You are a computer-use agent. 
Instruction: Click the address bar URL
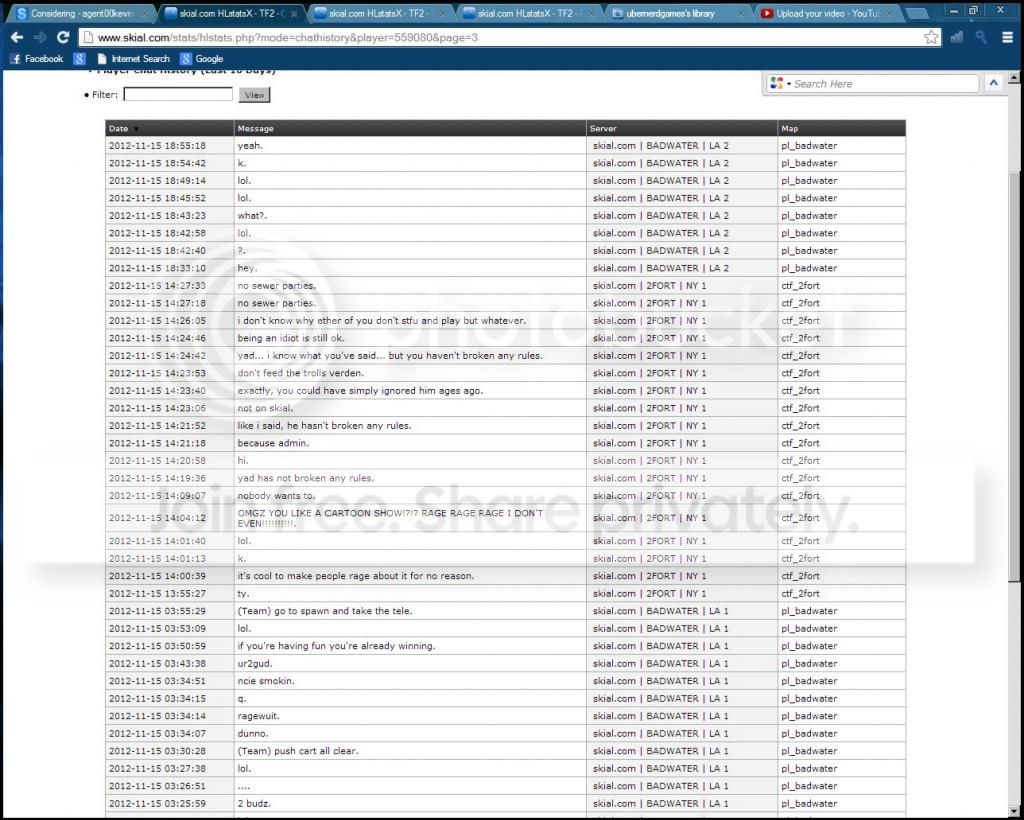pyautogui.click(x=287, y=38)
